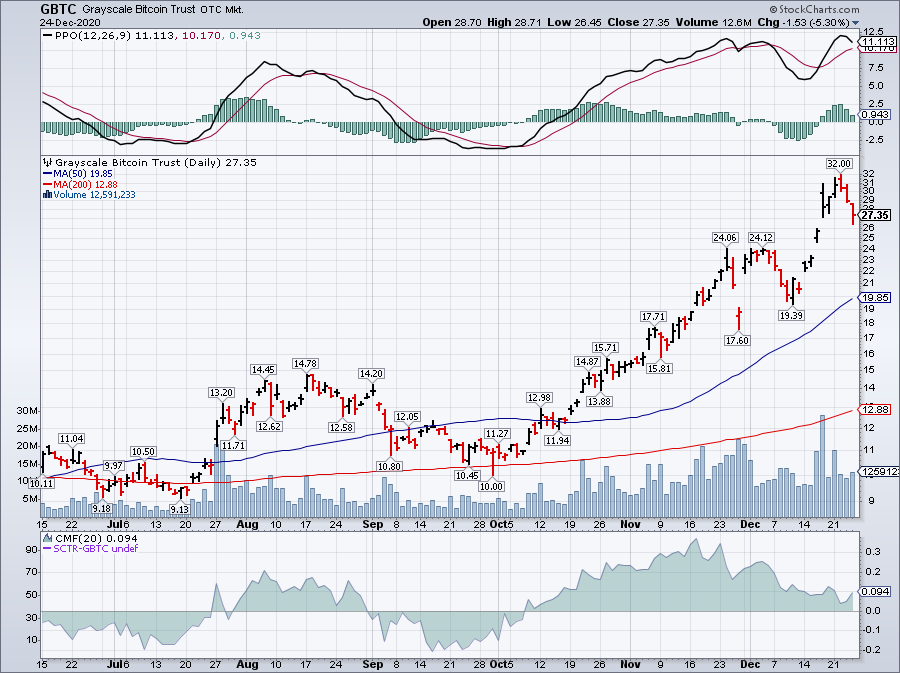Click the 15.71 high price label
The width and height of the screenshot is (900, 673).
pos(605,348)
